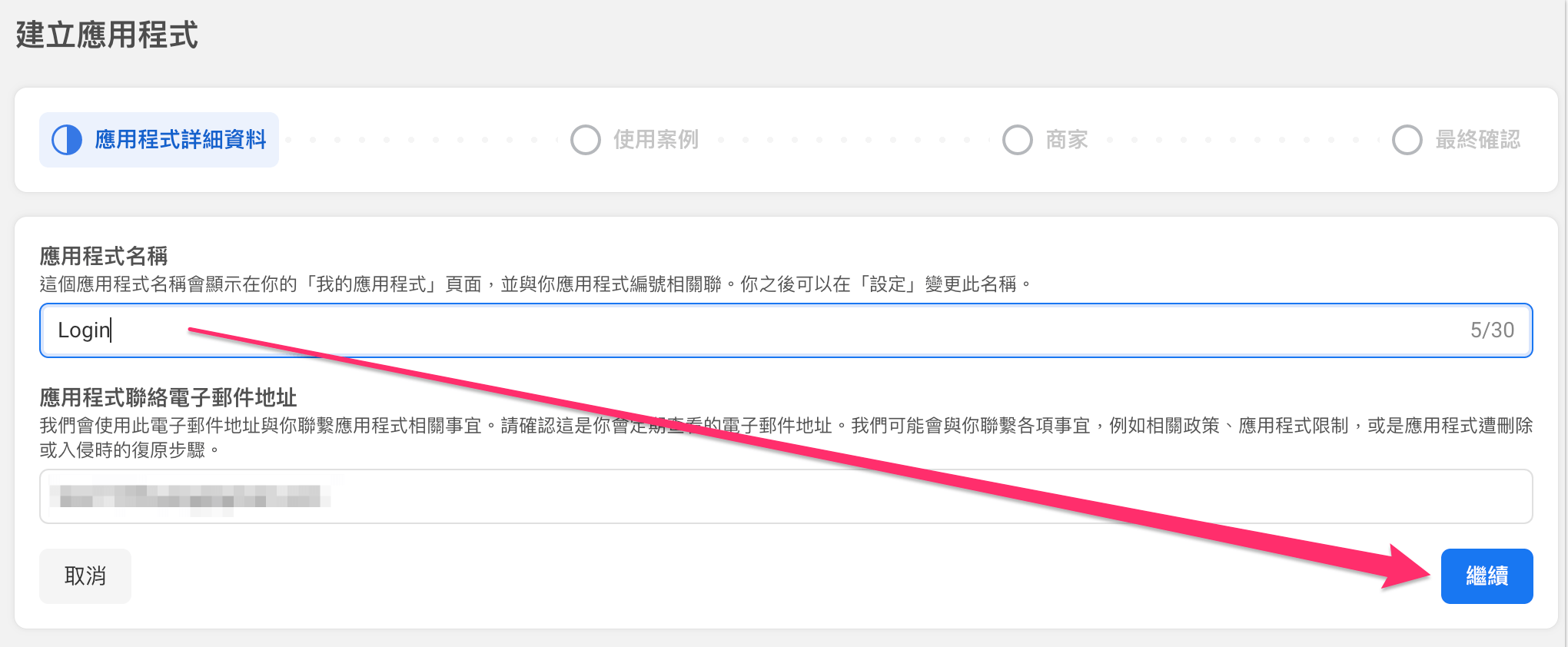This screenshot has height=647, width=1568.
Task: Select the 應用程式詳細資料 step label
Action: coord(180,140)
